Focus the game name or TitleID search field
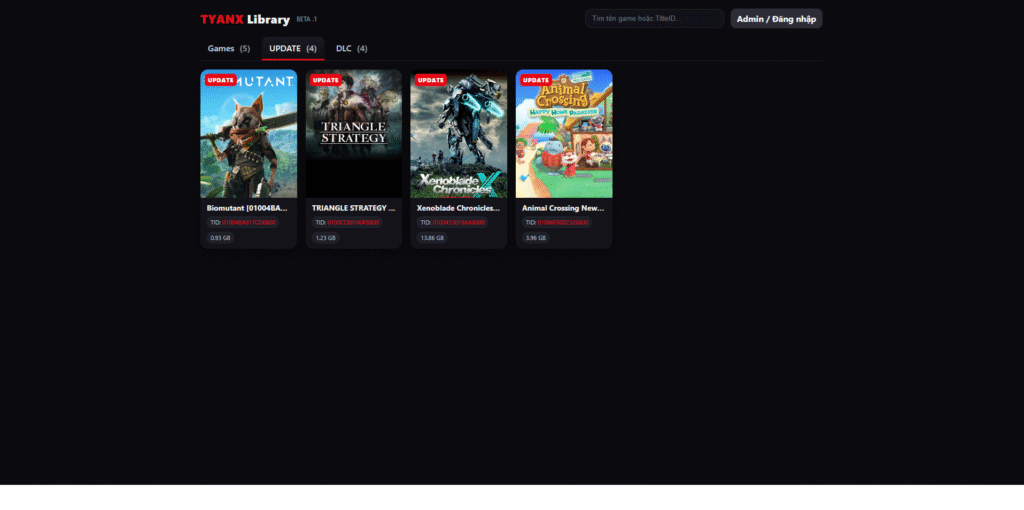 coord(654,18)
